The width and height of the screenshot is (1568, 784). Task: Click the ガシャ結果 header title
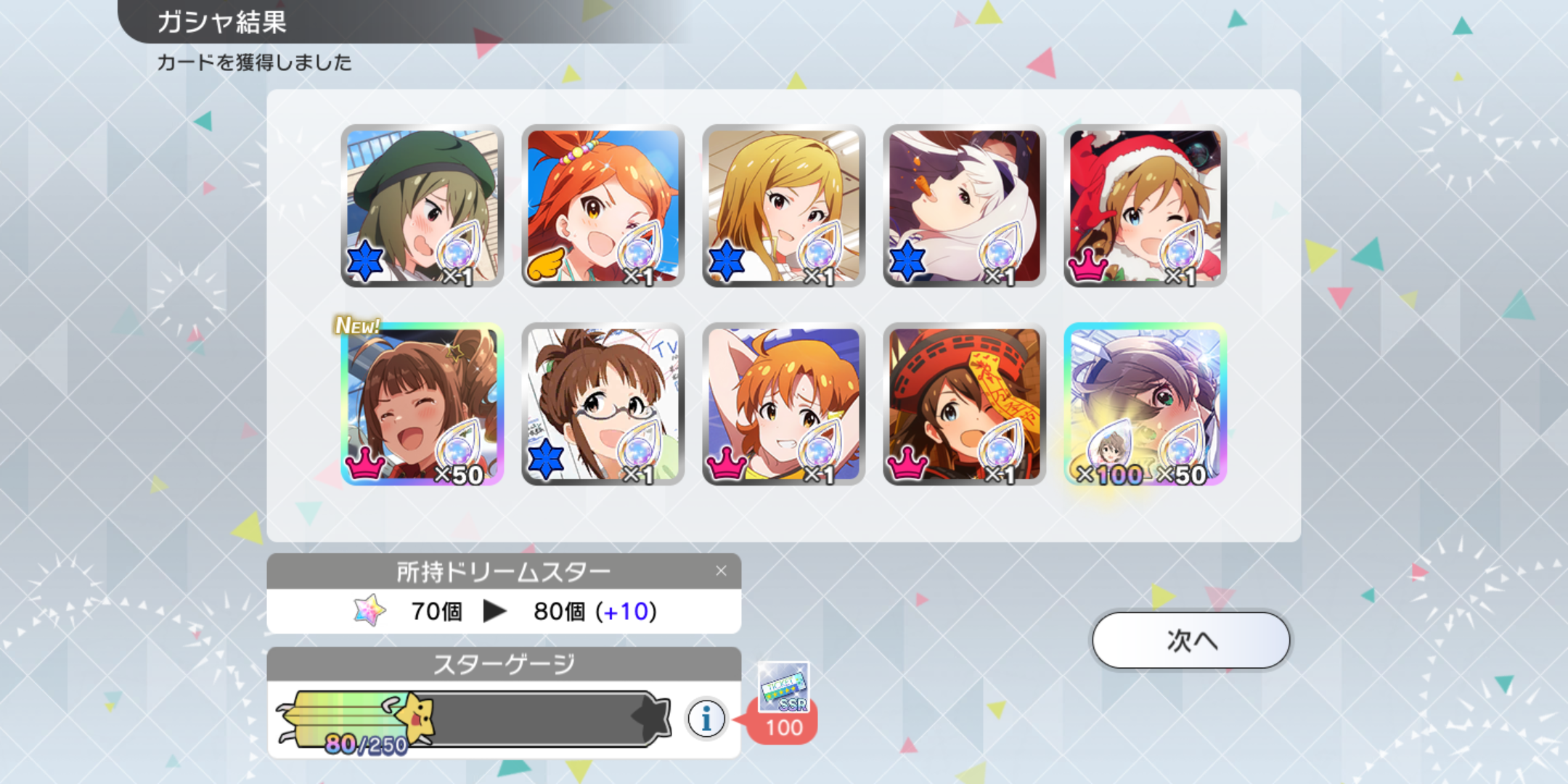pyautogui.click(x=222, y=21)
